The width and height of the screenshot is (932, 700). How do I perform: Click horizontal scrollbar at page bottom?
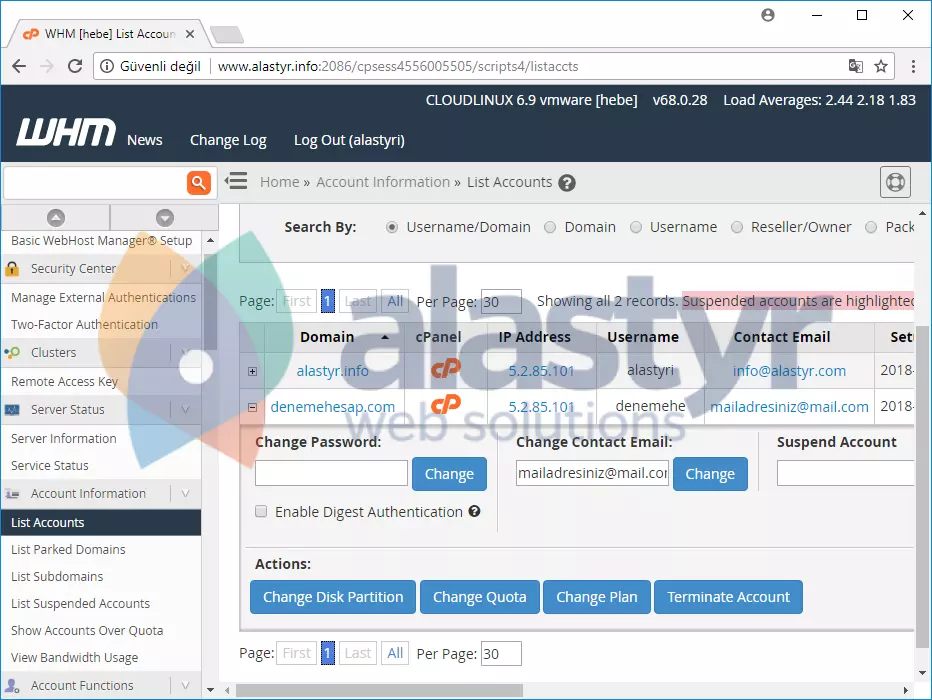pos(379,690)
